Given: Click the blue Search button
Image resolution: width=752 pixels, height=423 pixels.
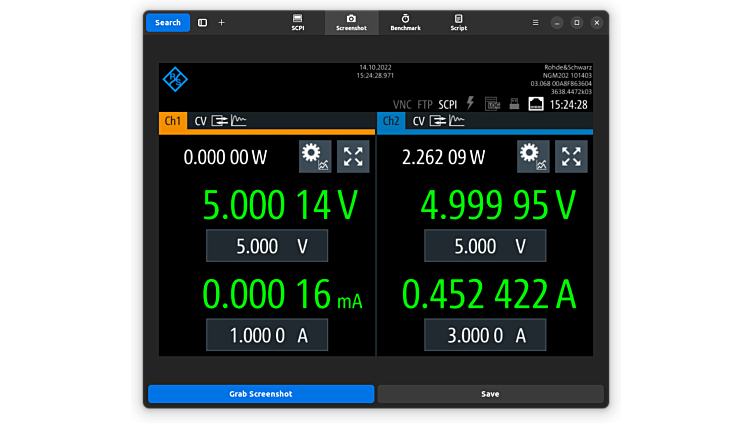Looking at the screenshot, I should click(x=168, y=22).
